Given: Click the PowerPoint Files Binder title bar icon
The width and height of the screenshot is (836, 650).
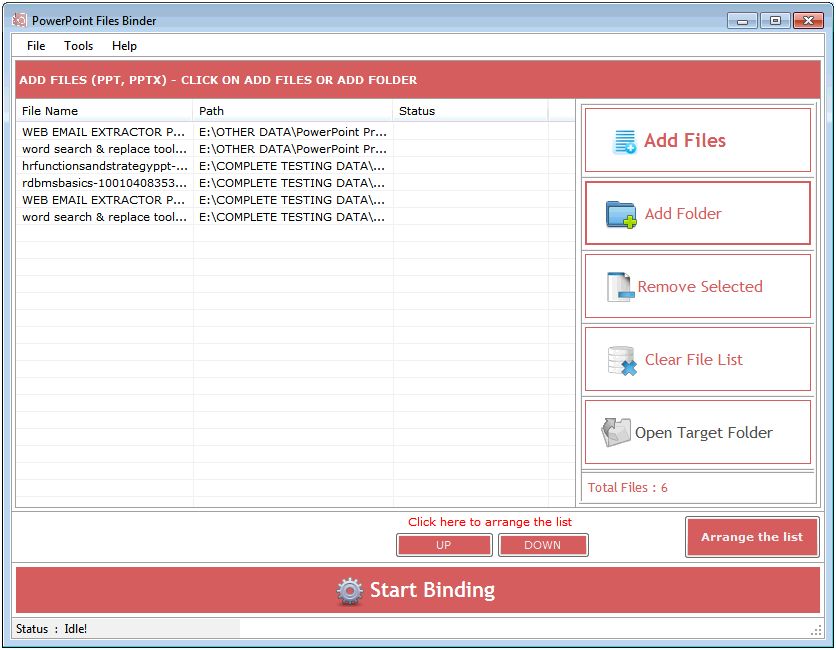Looking at the screenshot, I should [x=19, y=20].
